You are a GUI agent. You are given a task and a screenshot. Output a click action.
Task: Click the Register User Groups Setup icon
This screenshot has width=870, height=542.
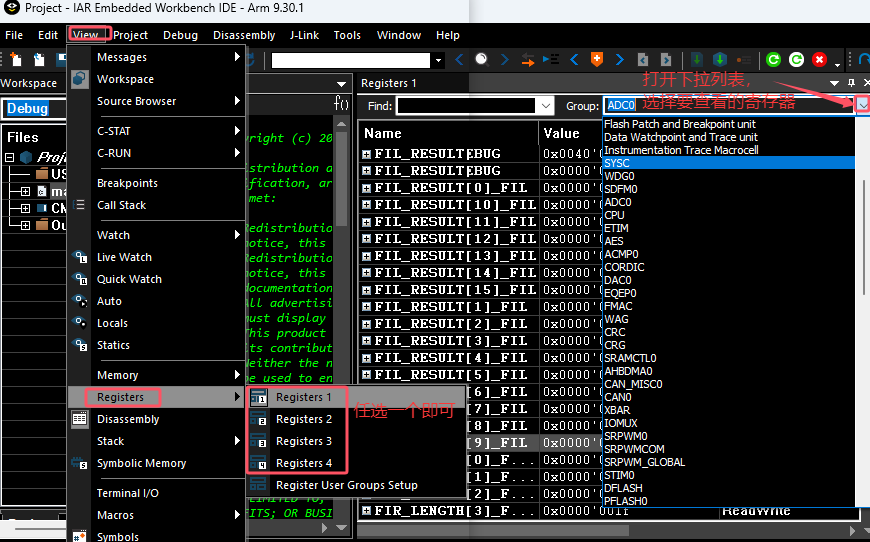coord(258,484)
